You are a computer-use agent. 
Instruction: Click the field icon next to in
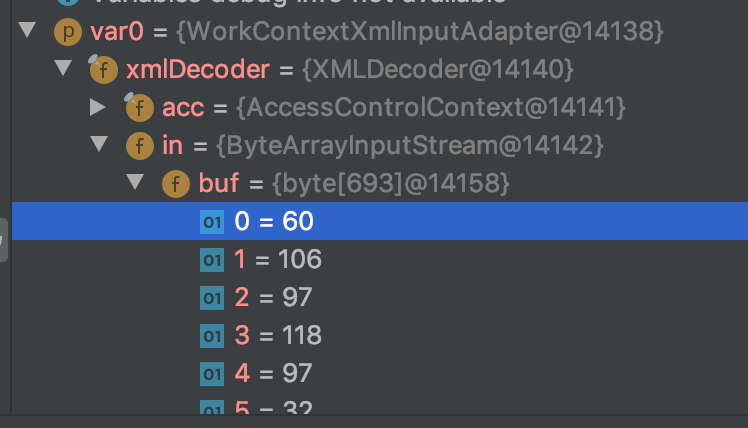tap(140, 146)
